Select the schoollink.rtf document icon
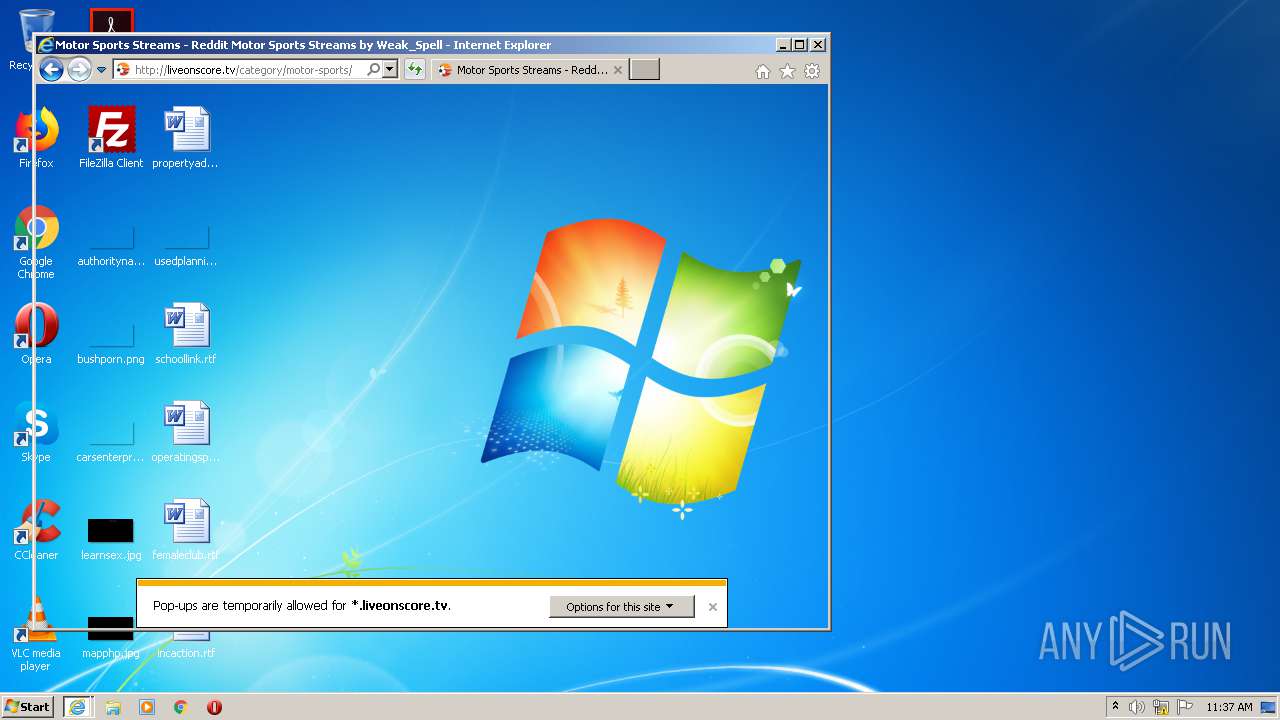 185,335
